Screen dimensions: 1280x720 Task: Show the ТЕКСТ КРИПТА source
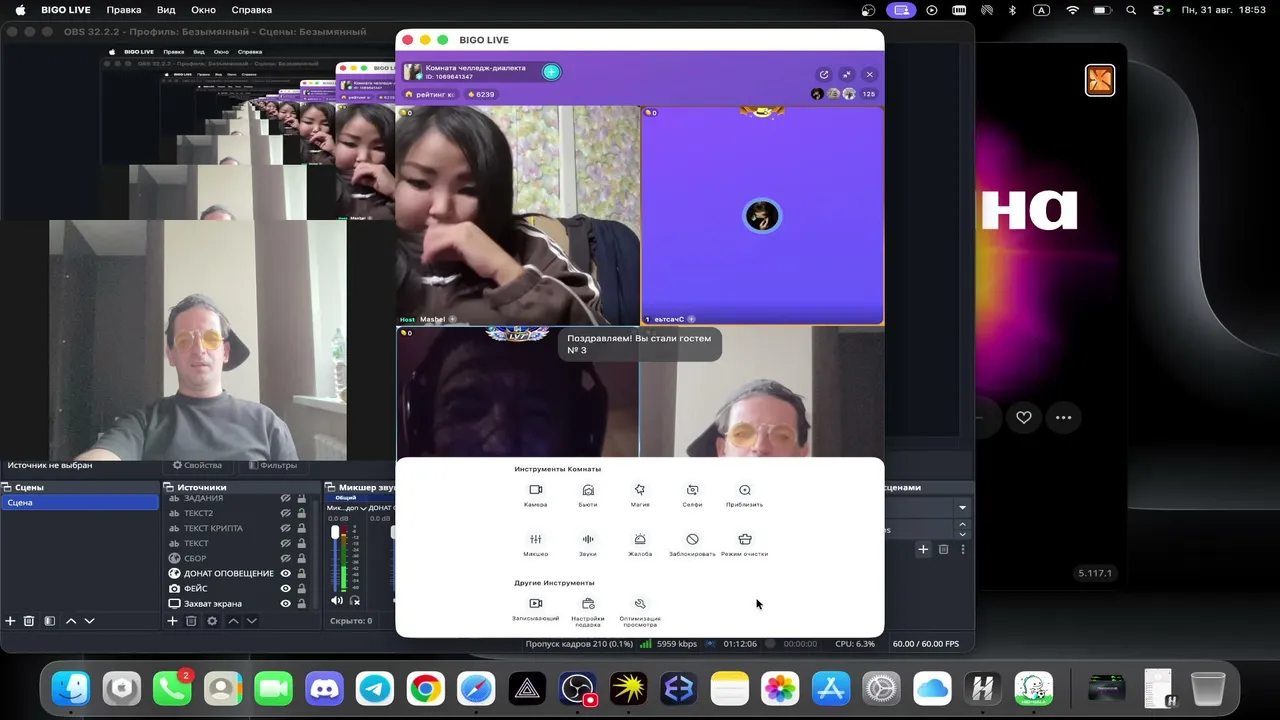tap(285, 528)
